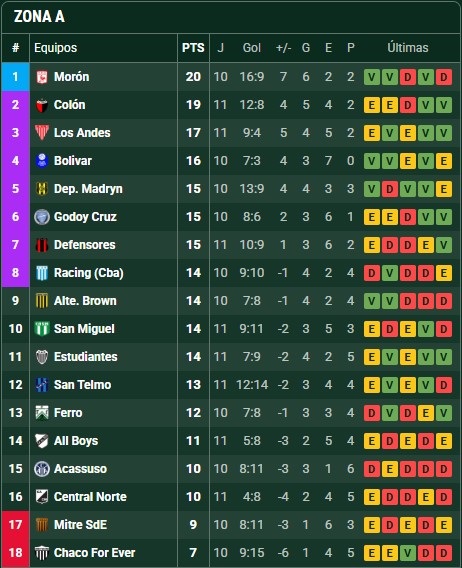Click the Bolivar team crest icon
This screenshot has height=568, width=462.
click(x=42, y=160)
